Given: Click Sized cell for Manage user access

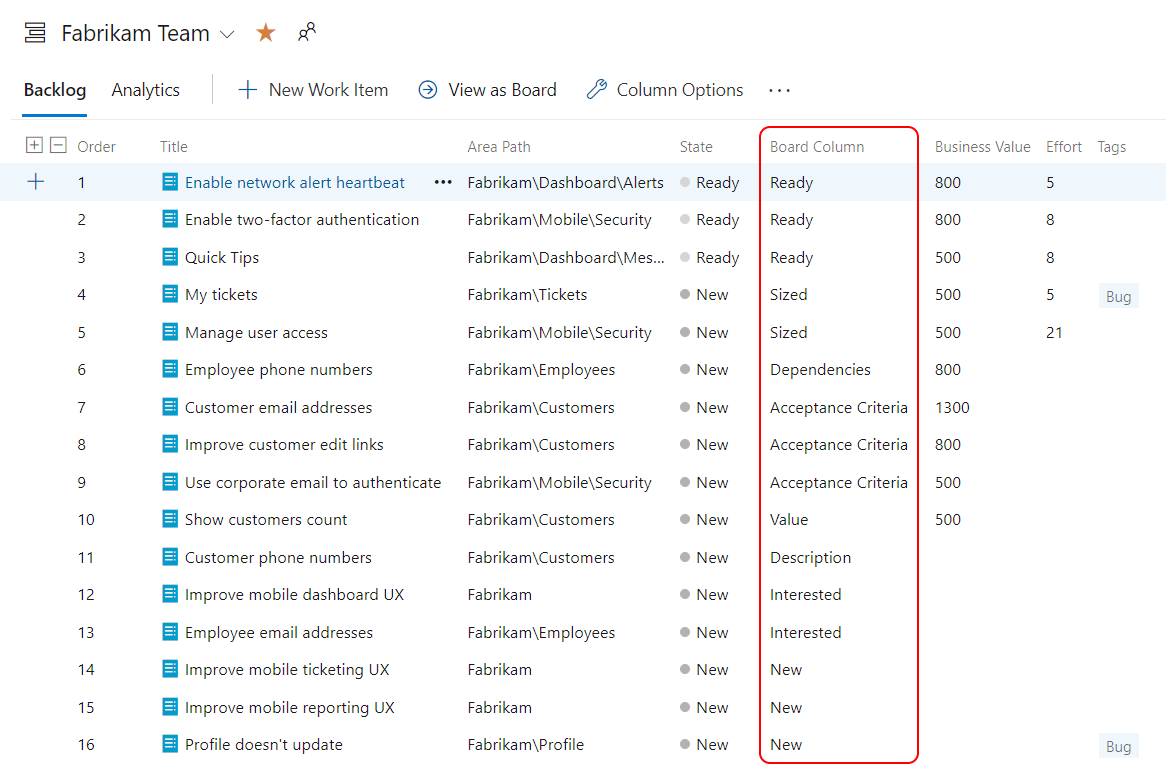Looking at the screenshot, I should (789, 332).
